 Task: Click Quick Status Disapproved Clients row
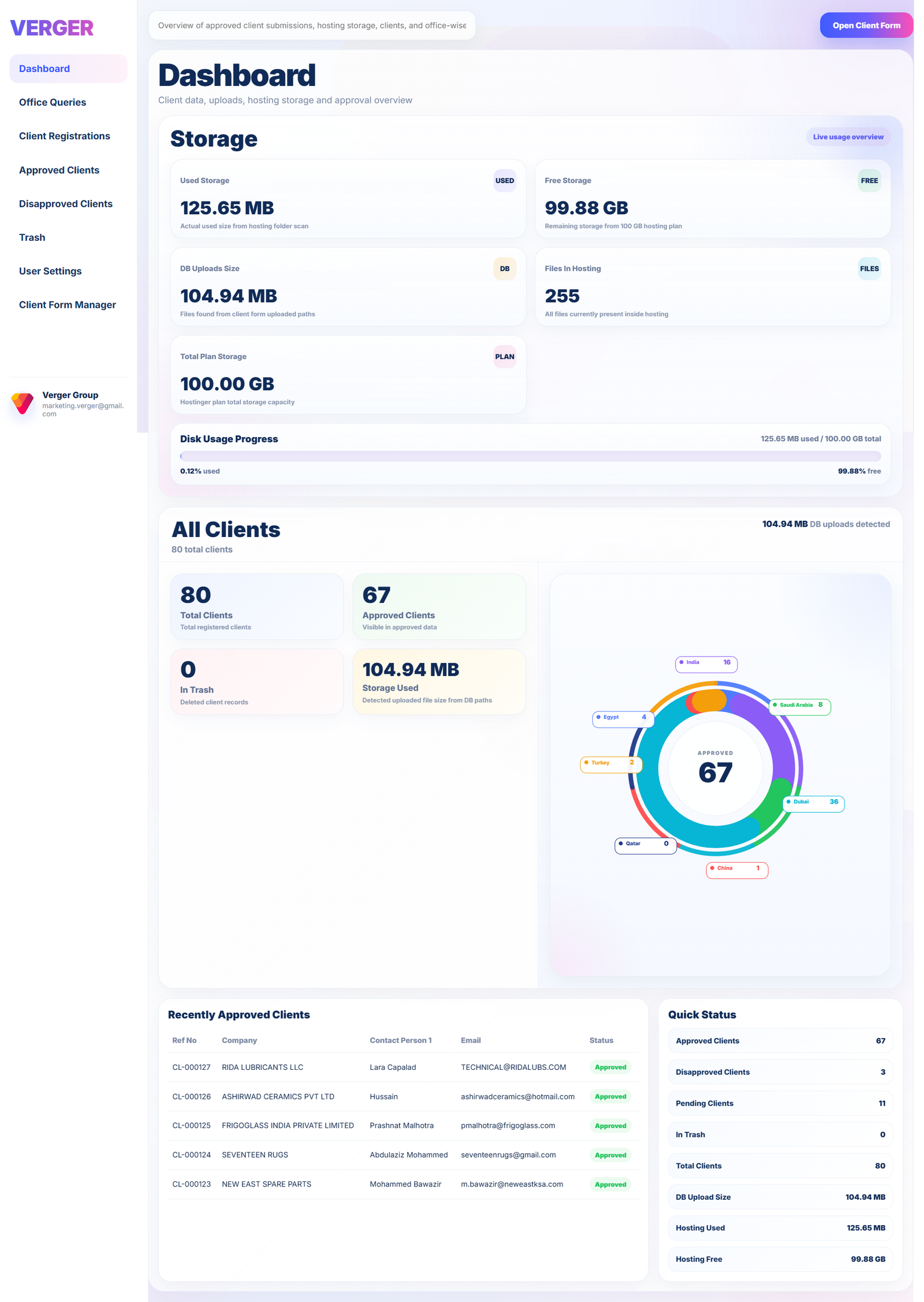780,1072
